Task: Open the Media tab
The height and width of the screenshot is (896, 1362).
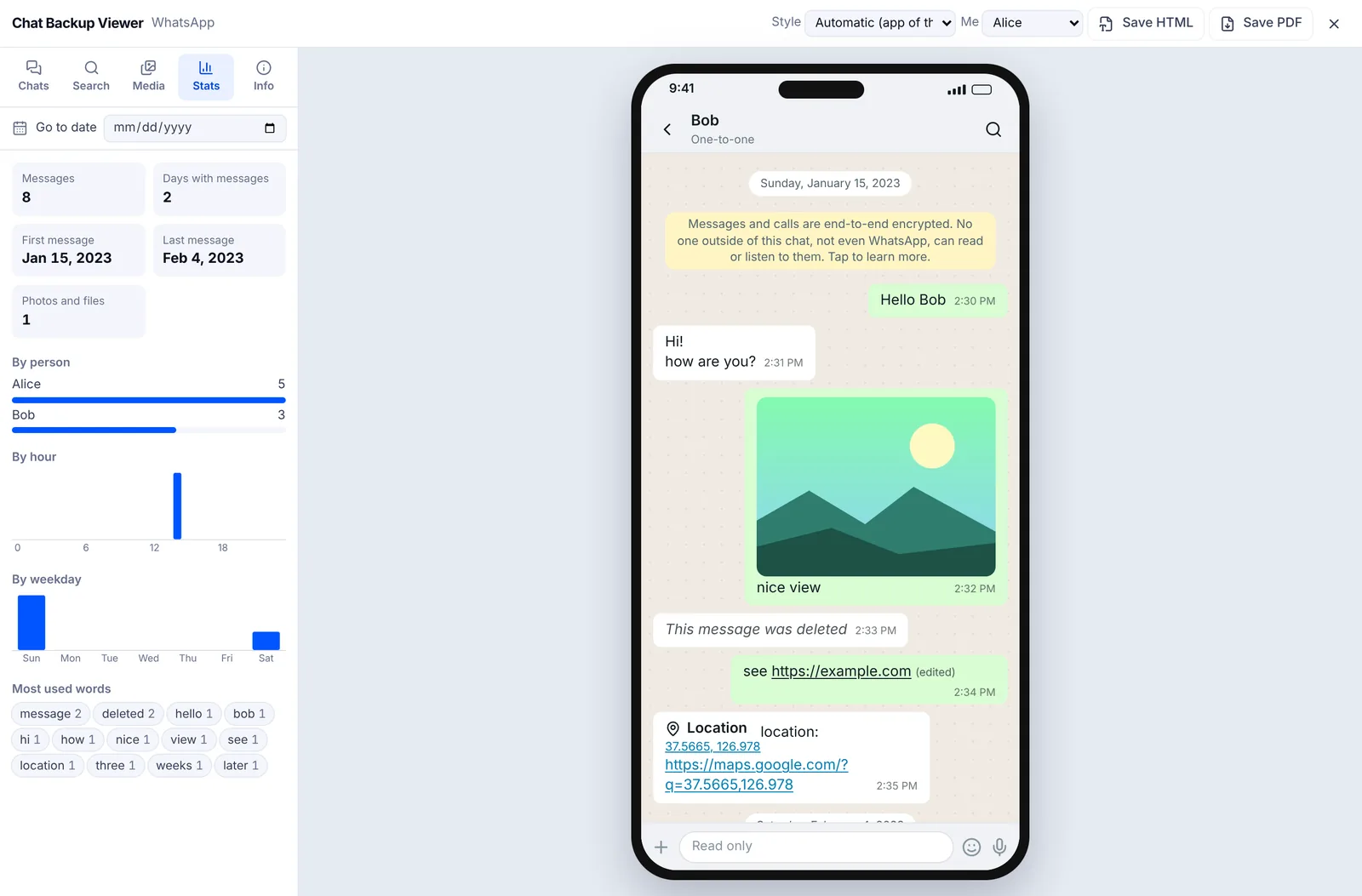Action: [148, 76]
